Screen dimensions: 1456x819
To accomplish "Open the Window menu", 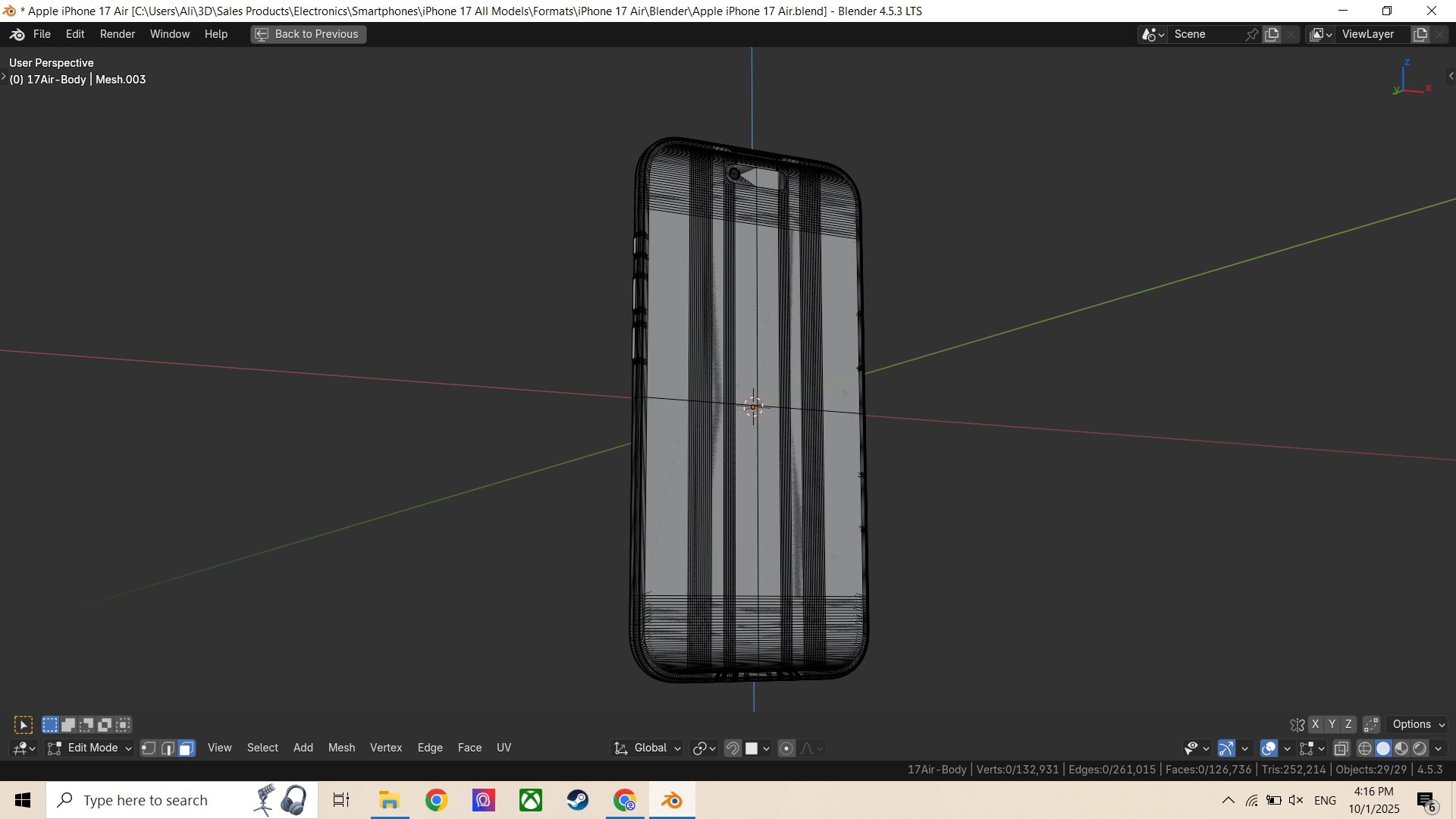I will [170, 34].
